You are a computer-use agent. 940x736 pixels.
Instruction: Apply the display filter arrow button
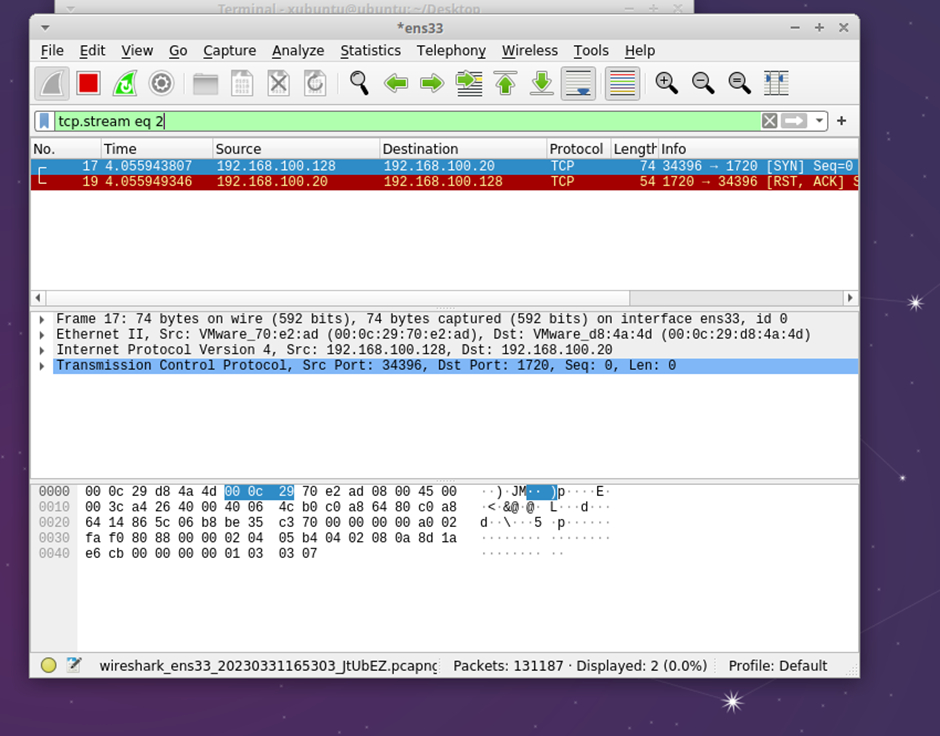pyautogui.click(x=794, y=121)
